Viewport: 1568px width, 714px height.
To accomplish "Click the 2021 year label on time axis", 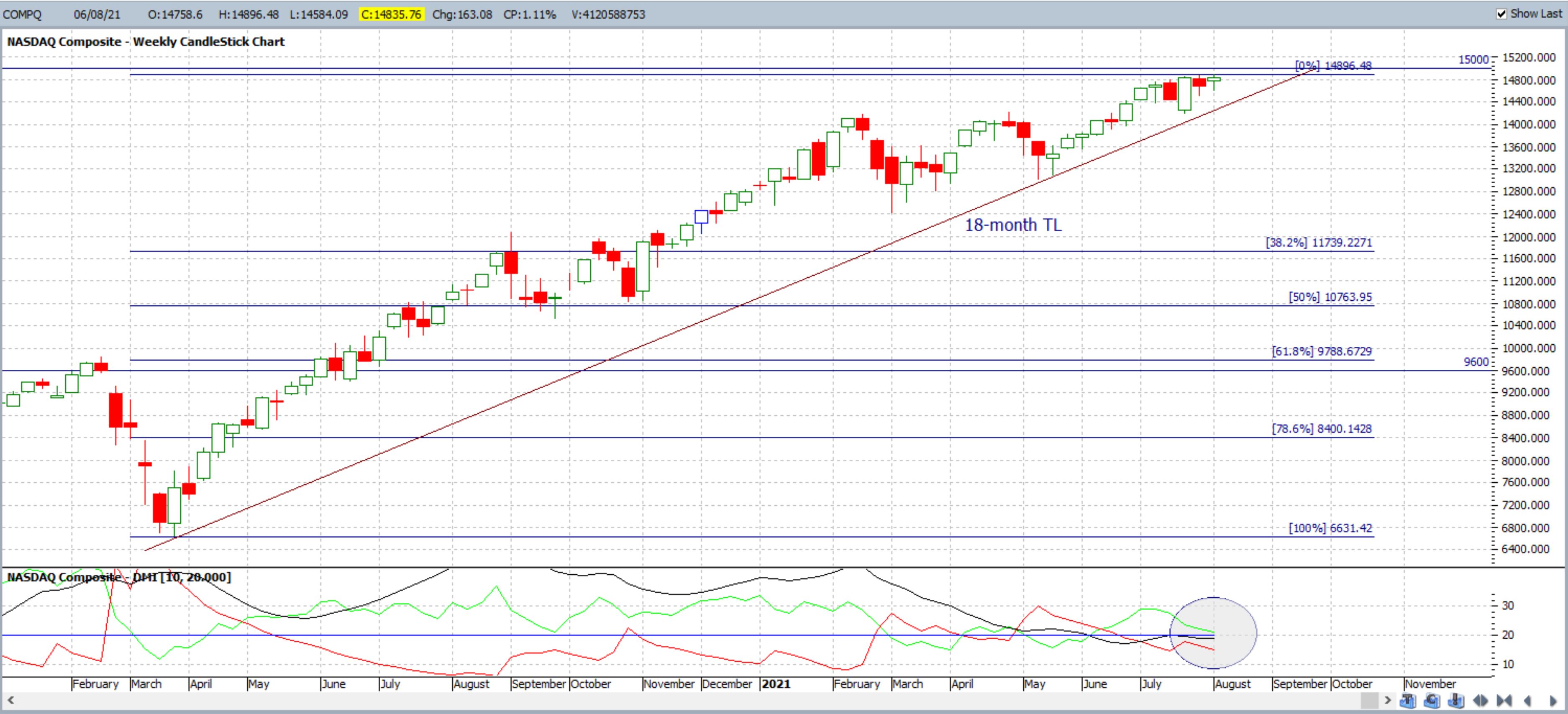I will tap(776, 683).
